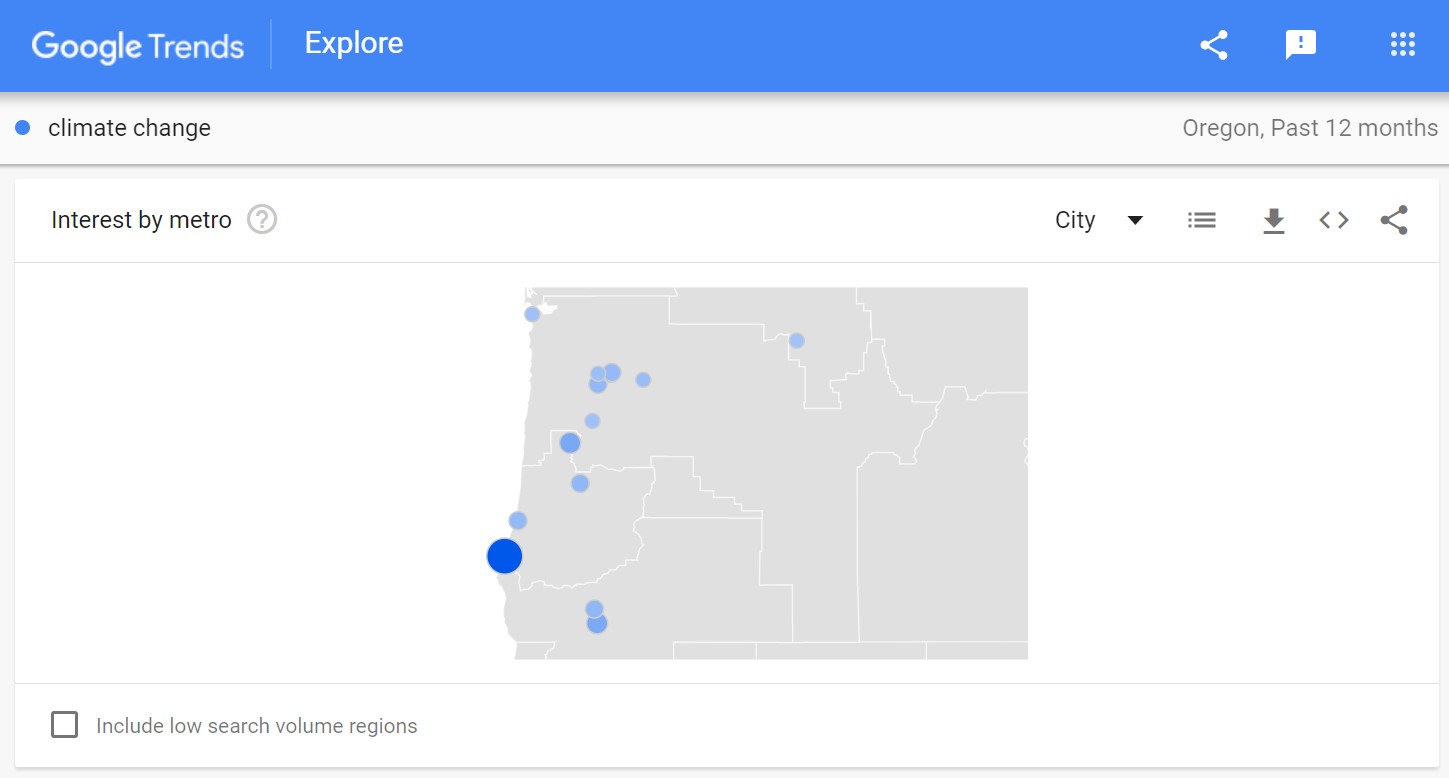Image resolution: width=1449 pixels, height=778 pixels.
Task: Switch the map to list view
Action: (x=1201, y=220)
